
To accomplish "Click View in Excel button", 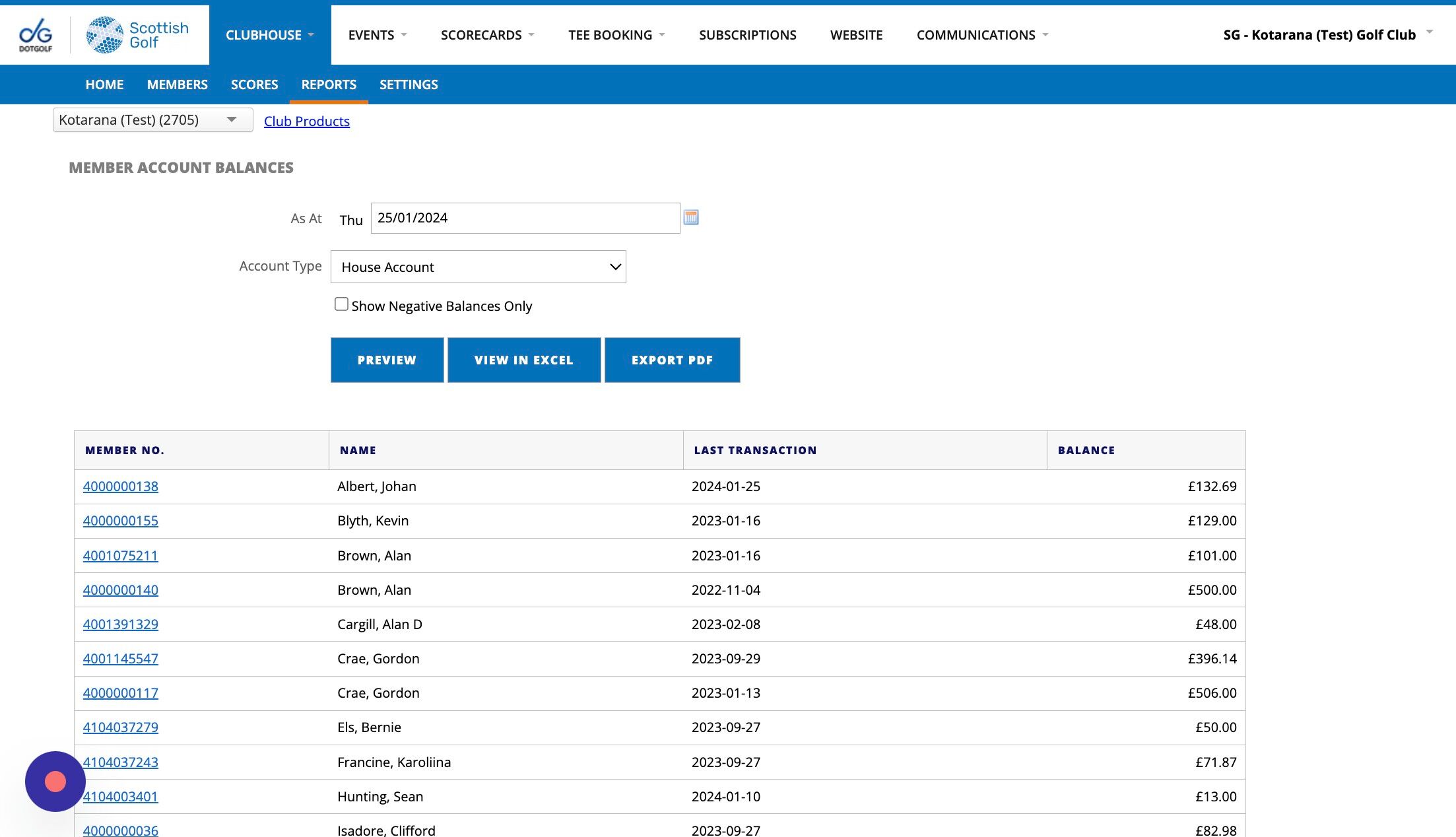I will (523, 360).
